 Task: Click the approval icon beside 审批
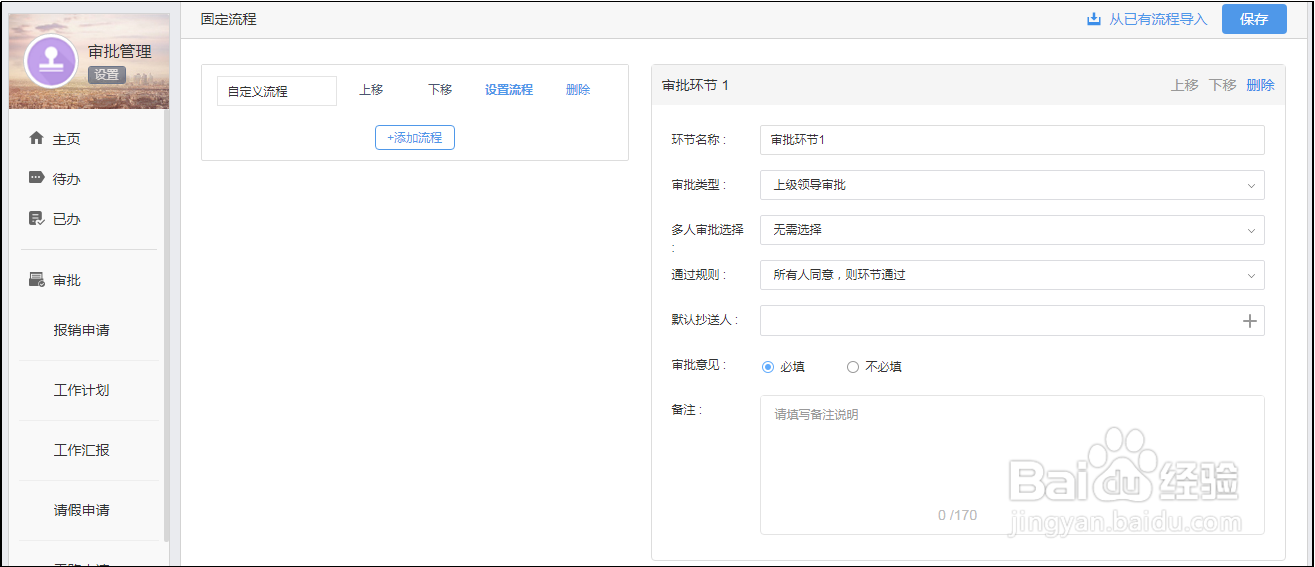[37, 280]
